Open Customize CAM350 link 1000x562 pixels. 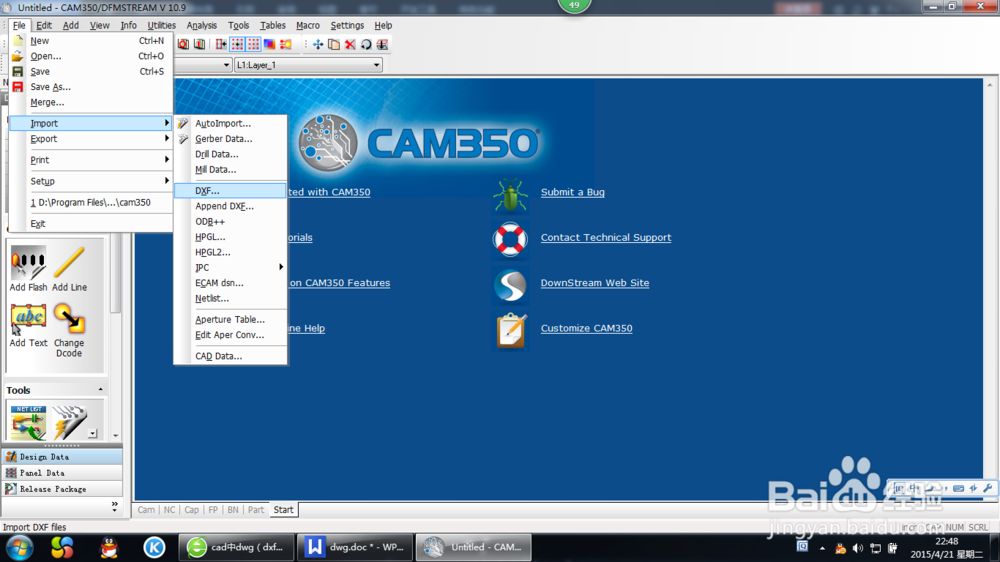coord(587,329)
